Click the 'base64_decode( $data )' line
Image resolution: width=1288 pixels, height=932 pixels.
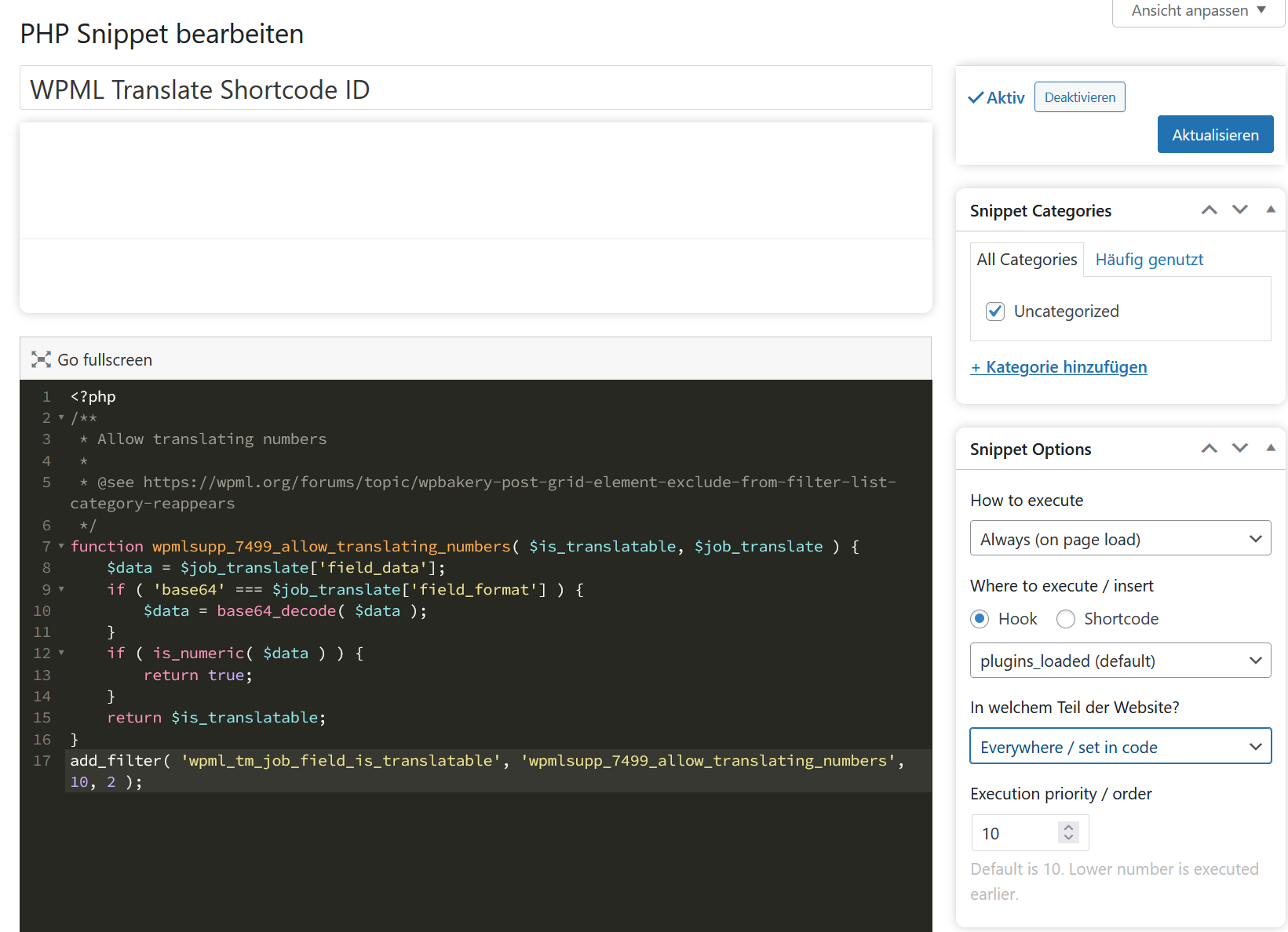(286, 610)
